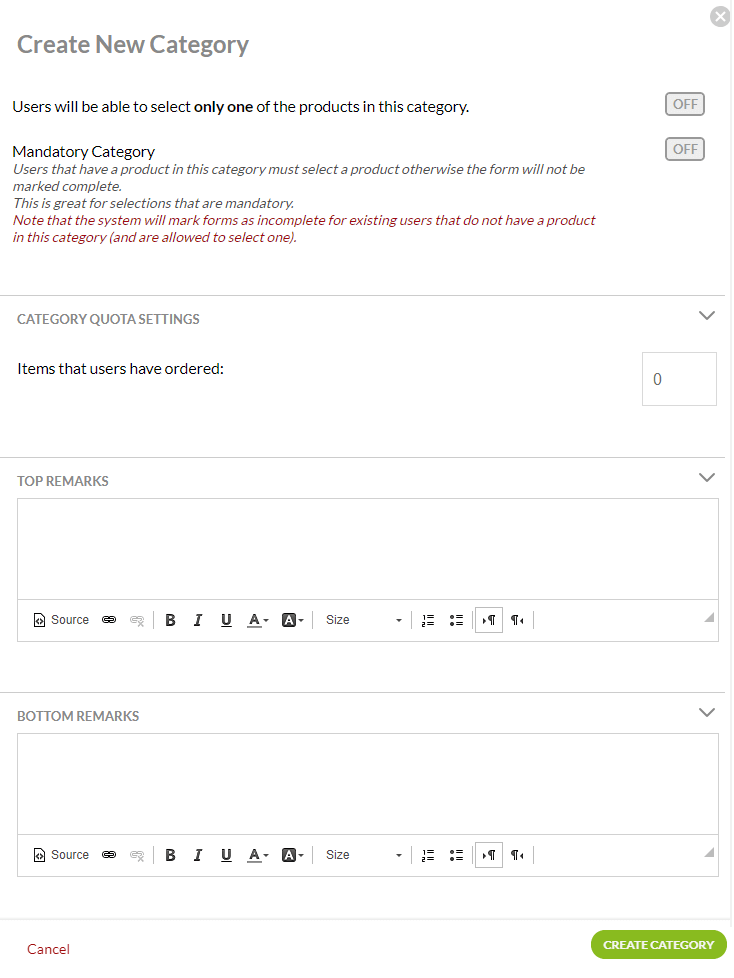
Task: Click the Create Category button
Action: click(x=658, y=945)
